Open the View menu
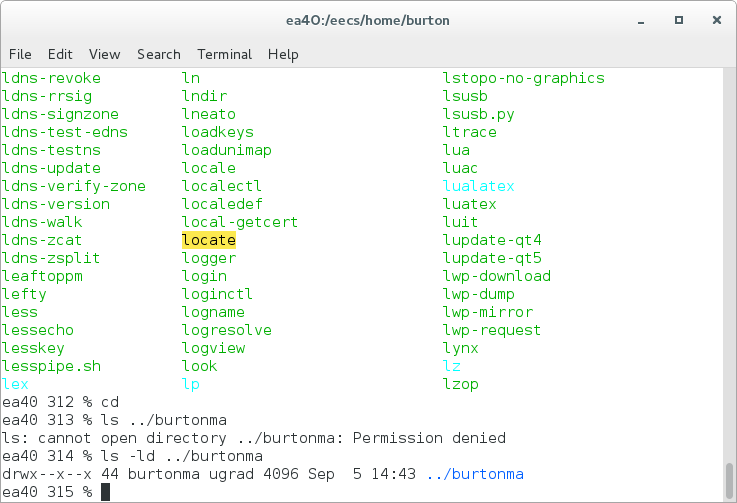 coord(104,55)
